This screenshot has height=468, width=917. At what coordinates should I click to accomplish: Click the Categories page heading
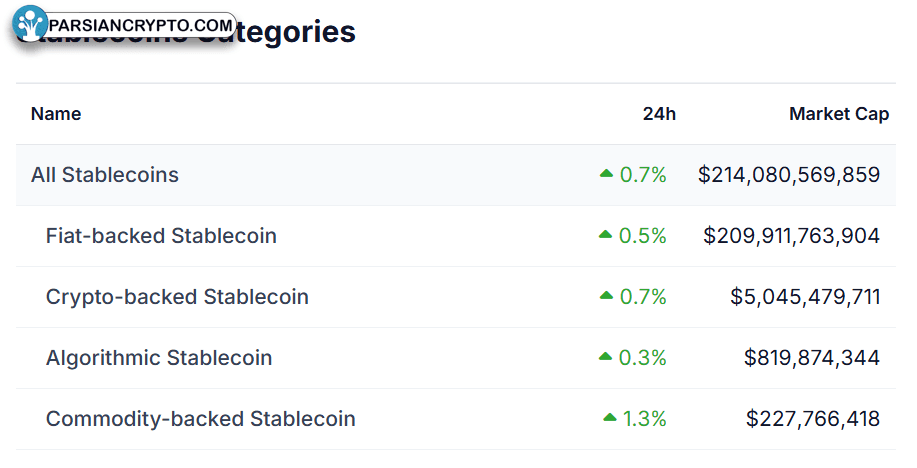(x=275, y=32)
